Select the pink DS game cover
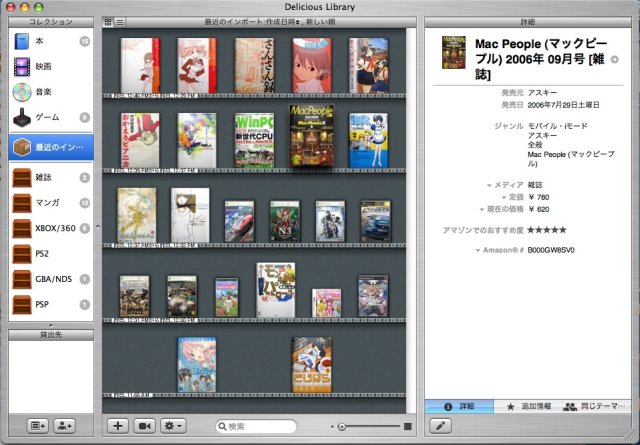This screenshot has width=640, height=445. click(x=327, y=303)
